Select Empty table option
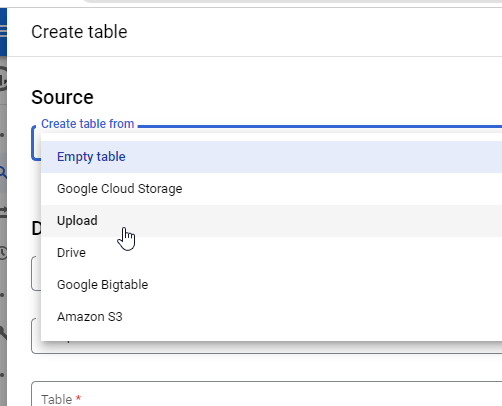This screenshot has height=406, width=502. (x=271, y=157)
